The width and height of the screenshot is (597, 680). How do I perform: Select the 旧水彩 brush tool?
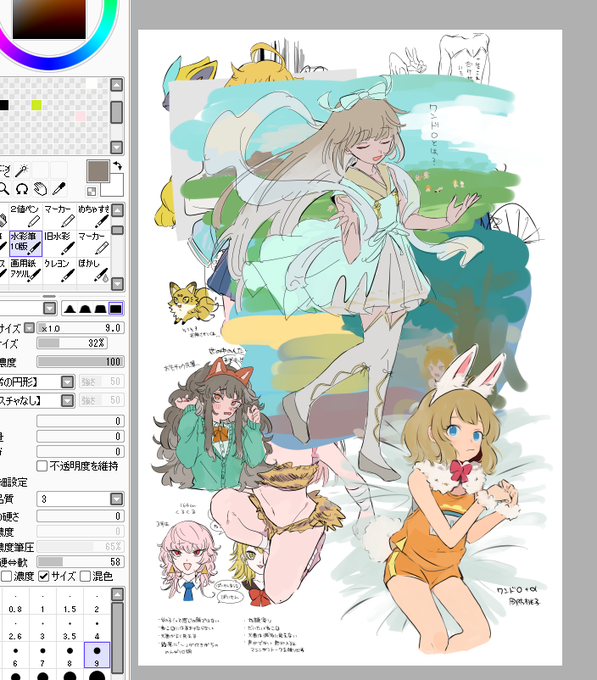[59, 243]
